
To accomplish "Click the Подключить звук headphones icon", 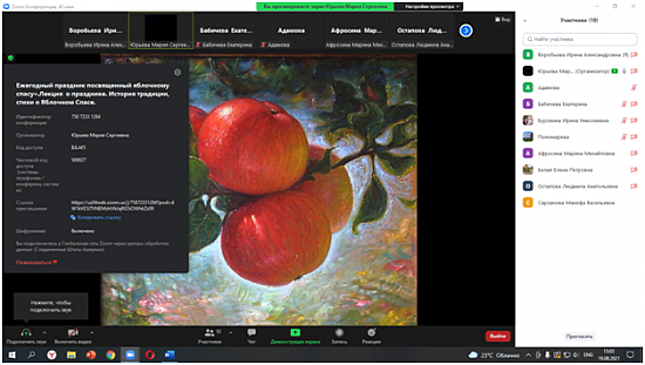I will click(26, 332).
